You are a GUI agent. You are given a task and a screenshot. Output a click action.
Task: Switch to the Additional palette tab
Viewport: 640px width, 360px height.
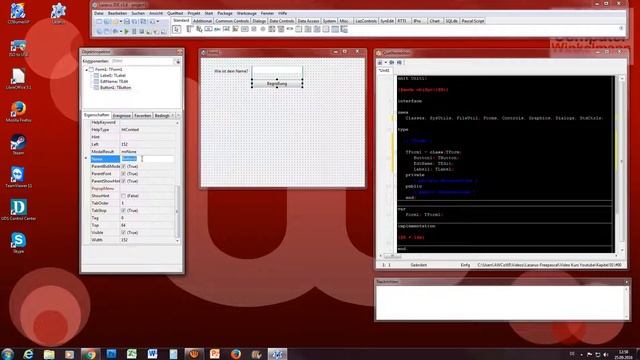click(202, 21)
